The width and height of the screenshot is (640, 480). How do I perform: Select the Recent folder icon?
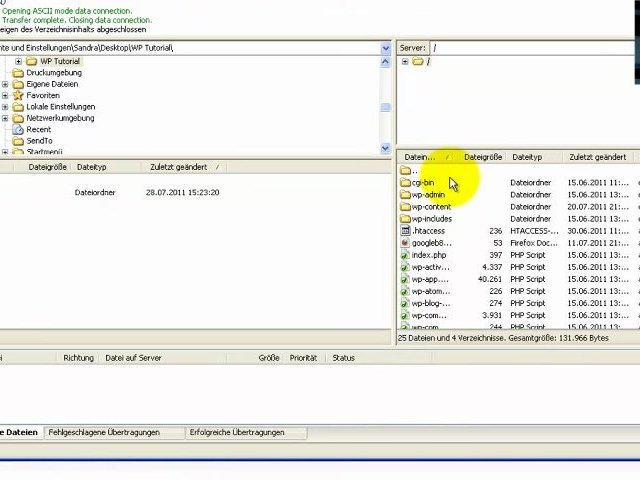[18, 130]
